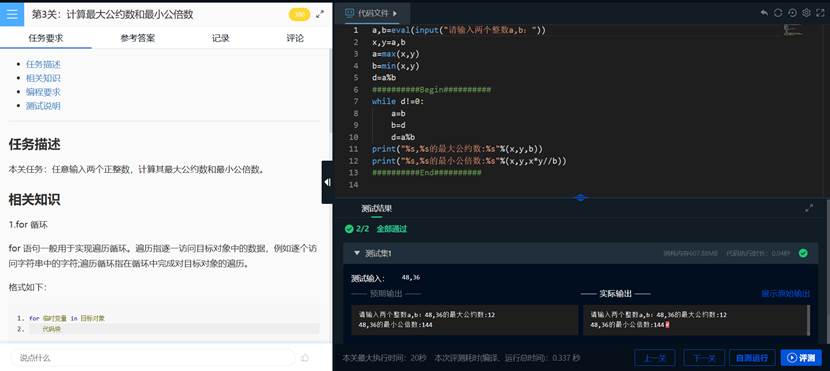Click the undo arrow icon in editor toolbar
Screen dimensions: 830x371
[764, 13]
